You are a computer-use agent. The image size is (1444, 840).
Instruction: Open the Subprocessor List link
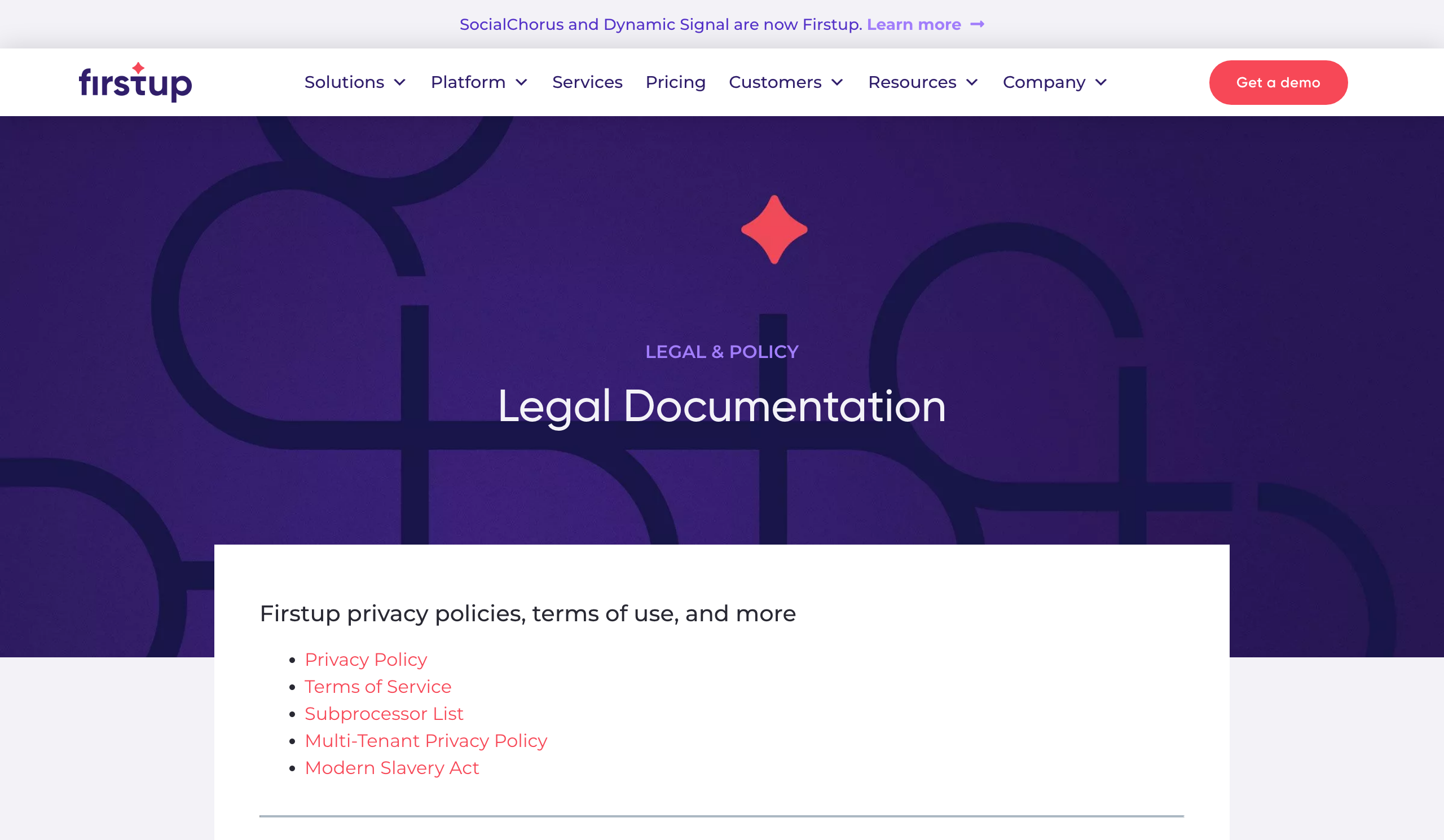click(384, 714)
